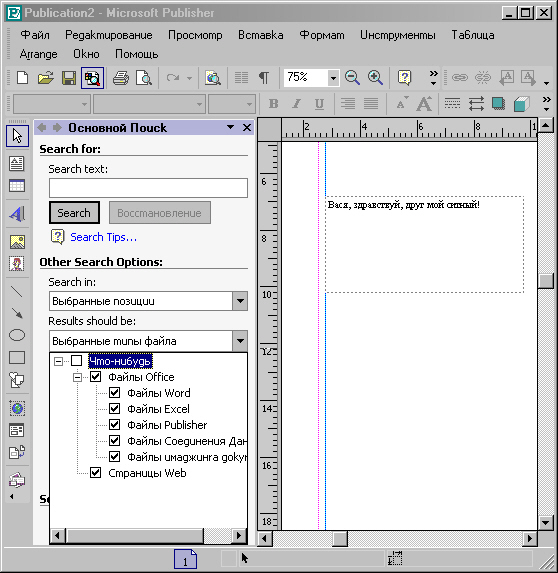Select the Pointer tool in objects toolbar
This screenshot has height=573, width=558.
click(17, 136)
